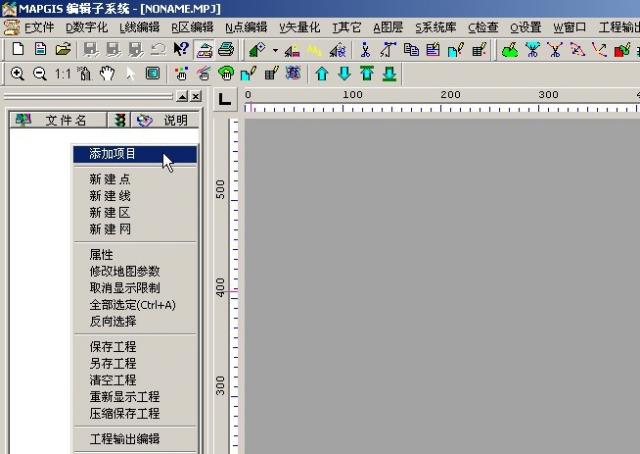Click the scissors cut line tool icon

[x=365, y=49]
